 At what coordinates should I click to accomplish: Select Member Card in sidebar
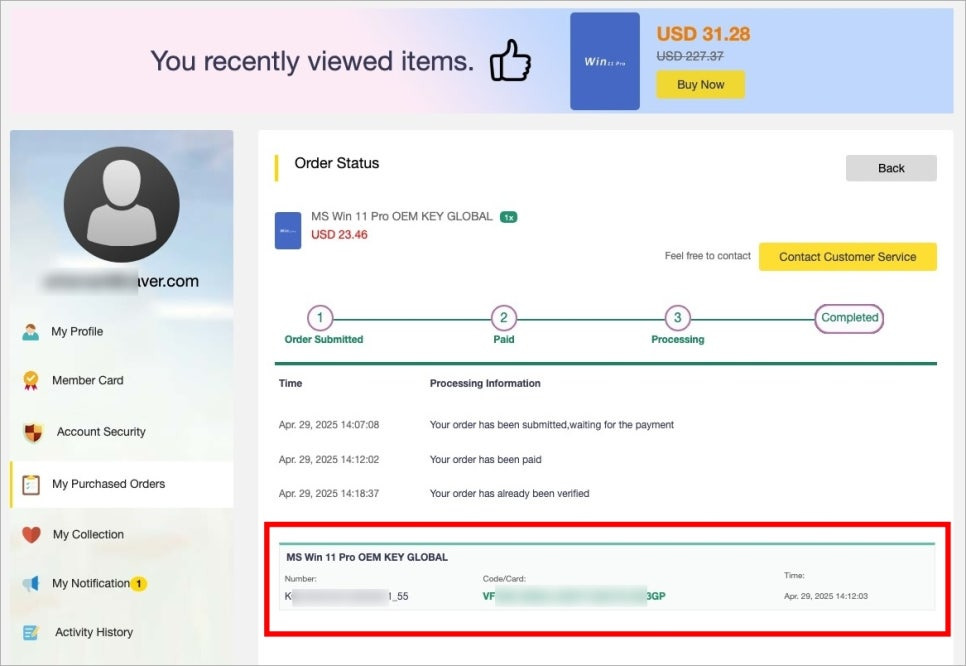pos(87,380)
